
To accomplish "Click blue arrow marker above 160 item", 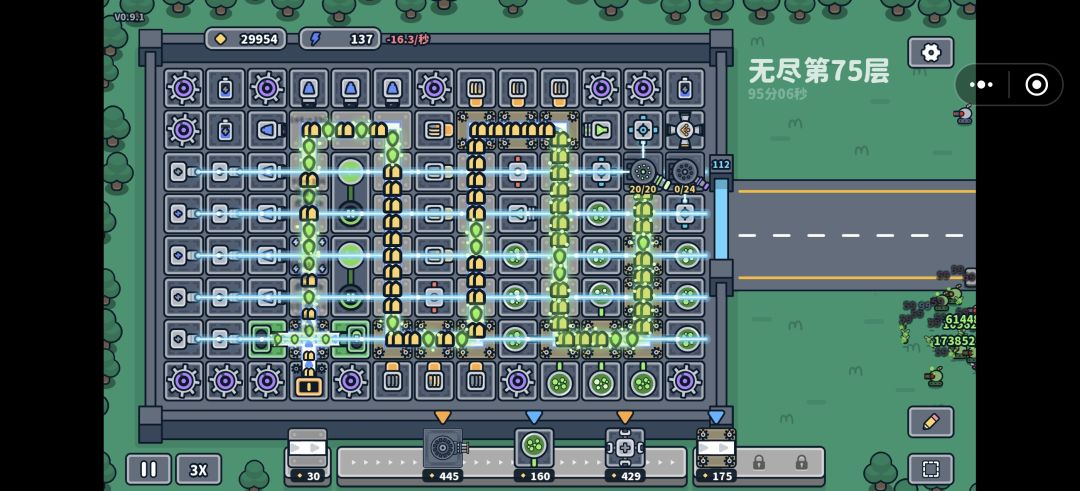I will click(534, 417).
